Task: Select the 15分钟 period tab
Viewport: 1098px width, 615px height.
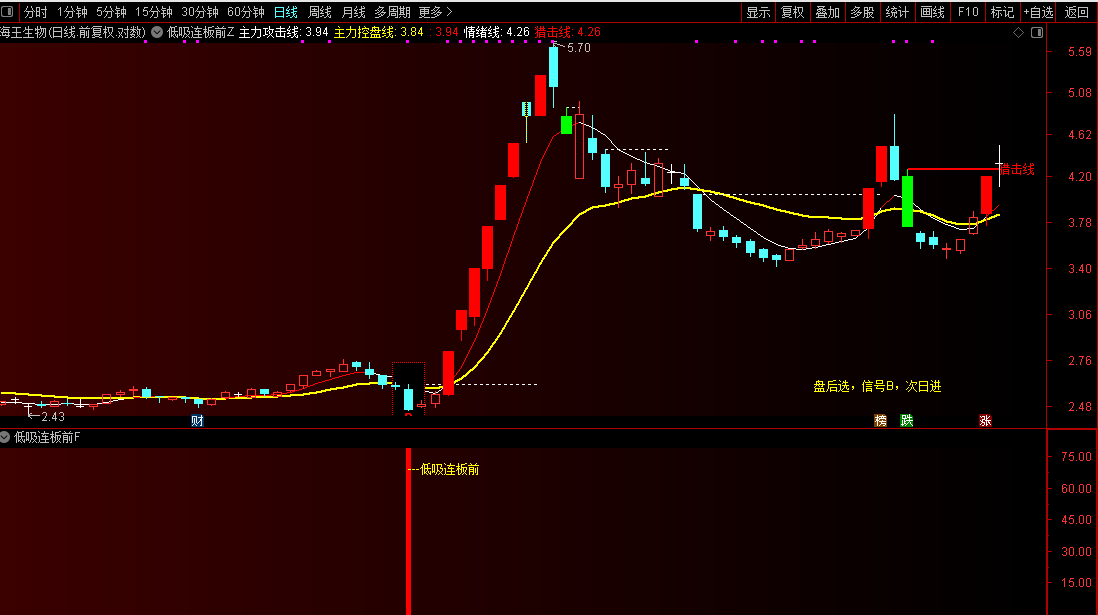Action: point(153,12)
